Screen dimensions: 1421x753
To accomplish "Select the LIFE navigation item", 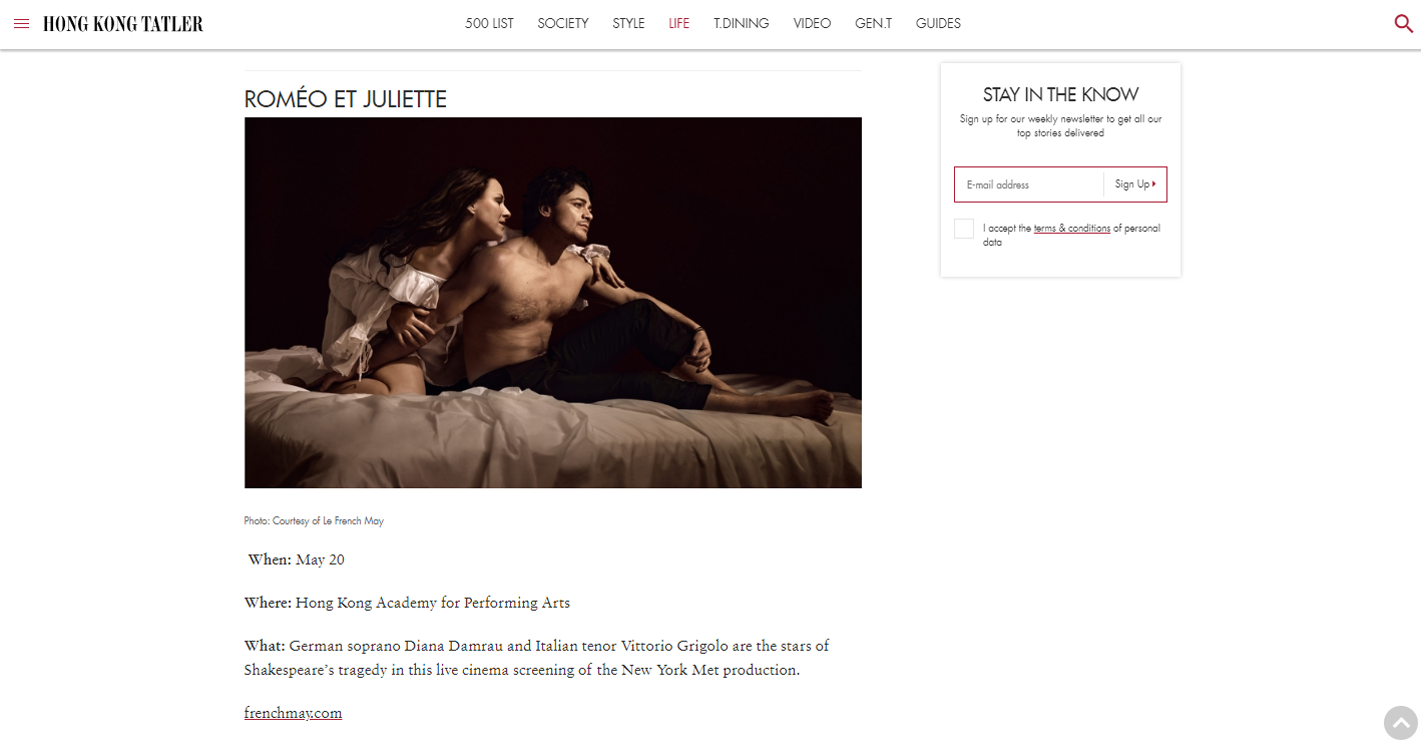I will (679, 23).
